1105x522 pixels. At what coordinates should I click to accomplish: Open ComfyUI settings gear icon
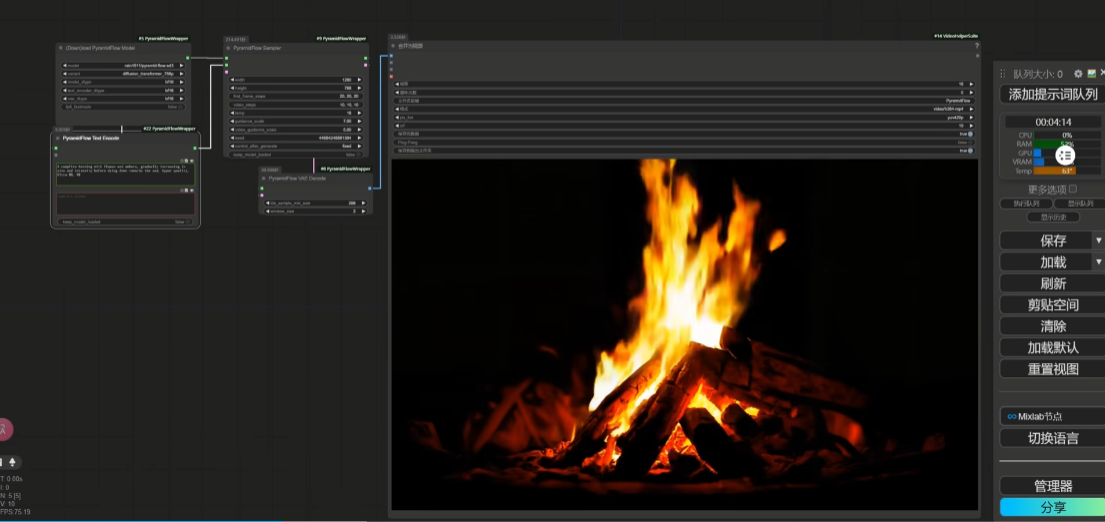(x=1078, y=74)
